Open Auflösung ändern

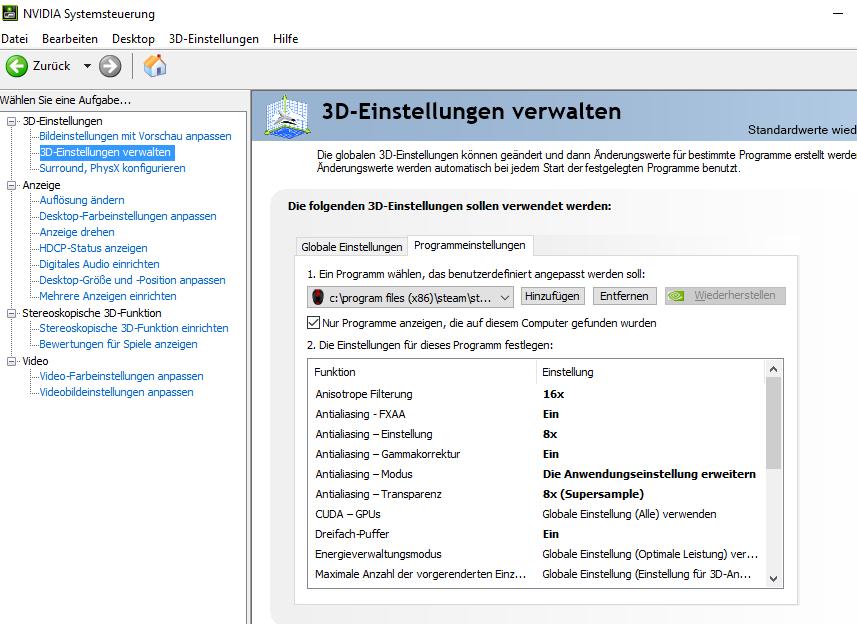(x=81, y=200)
